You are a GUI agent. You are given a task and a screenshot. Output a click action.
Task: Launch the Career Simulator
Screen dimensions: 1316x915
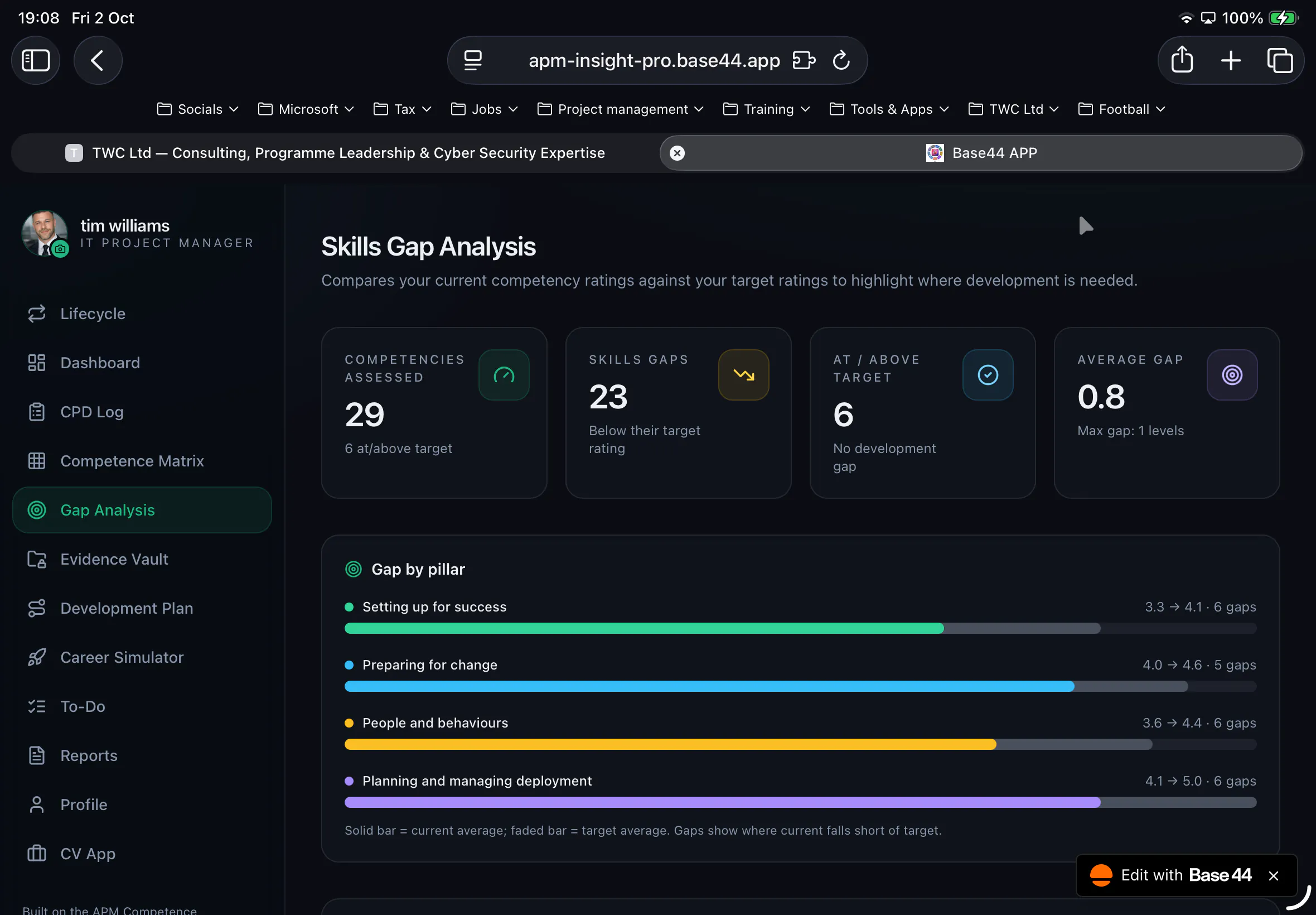tap(142, 658)
